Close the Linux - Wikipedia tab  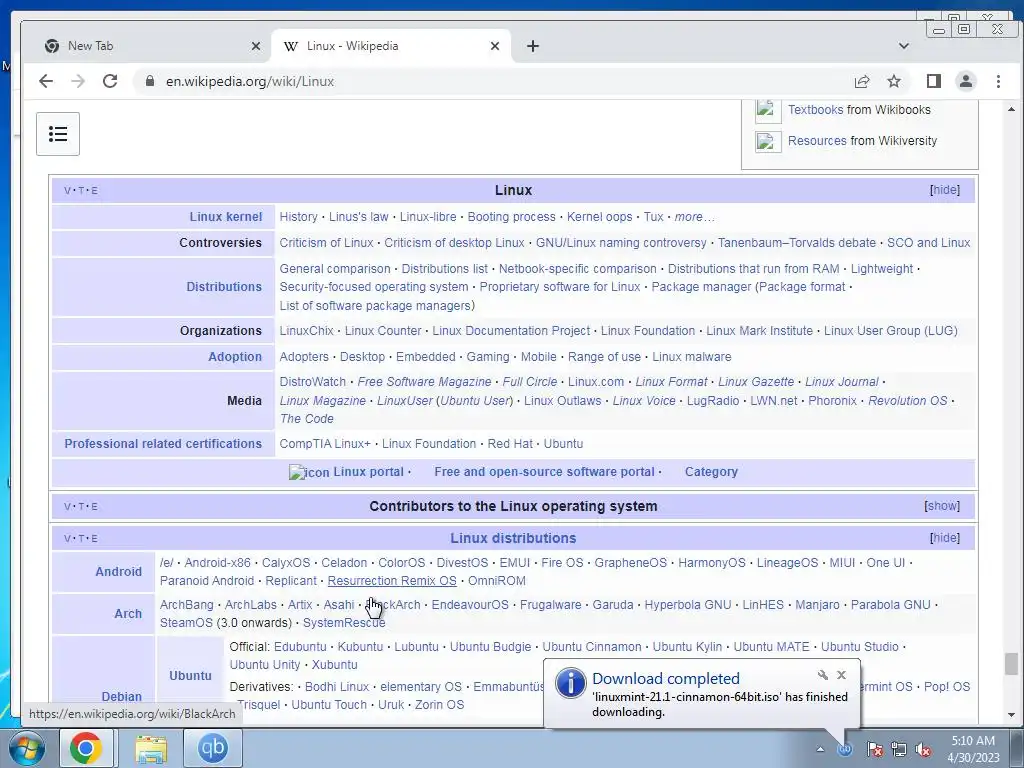tap(494, 46)
